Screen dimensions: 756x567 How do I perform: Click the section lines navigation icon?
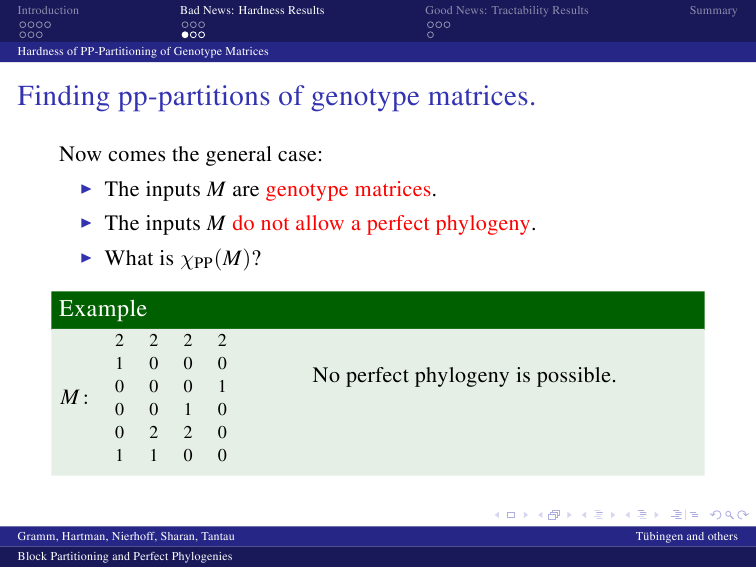[x=642, y=515]
